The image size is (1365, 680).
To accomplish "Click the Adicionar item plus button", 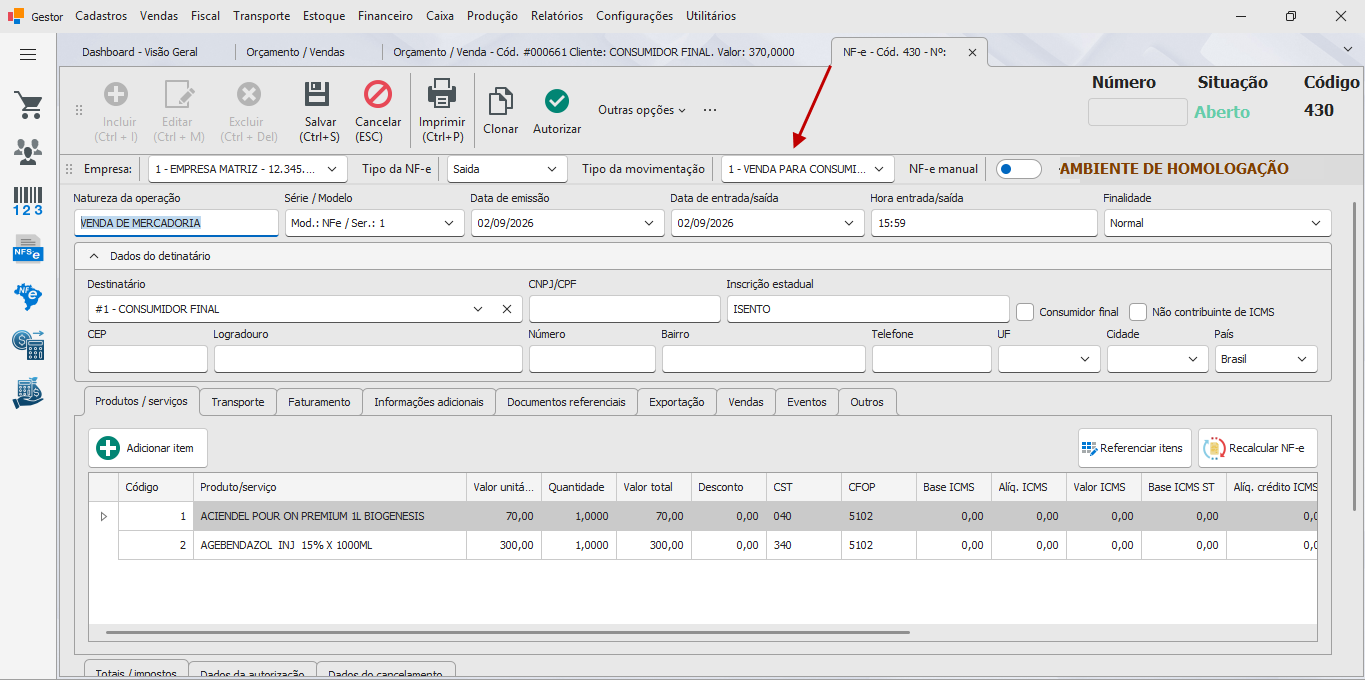I will (x=148, y=448).
